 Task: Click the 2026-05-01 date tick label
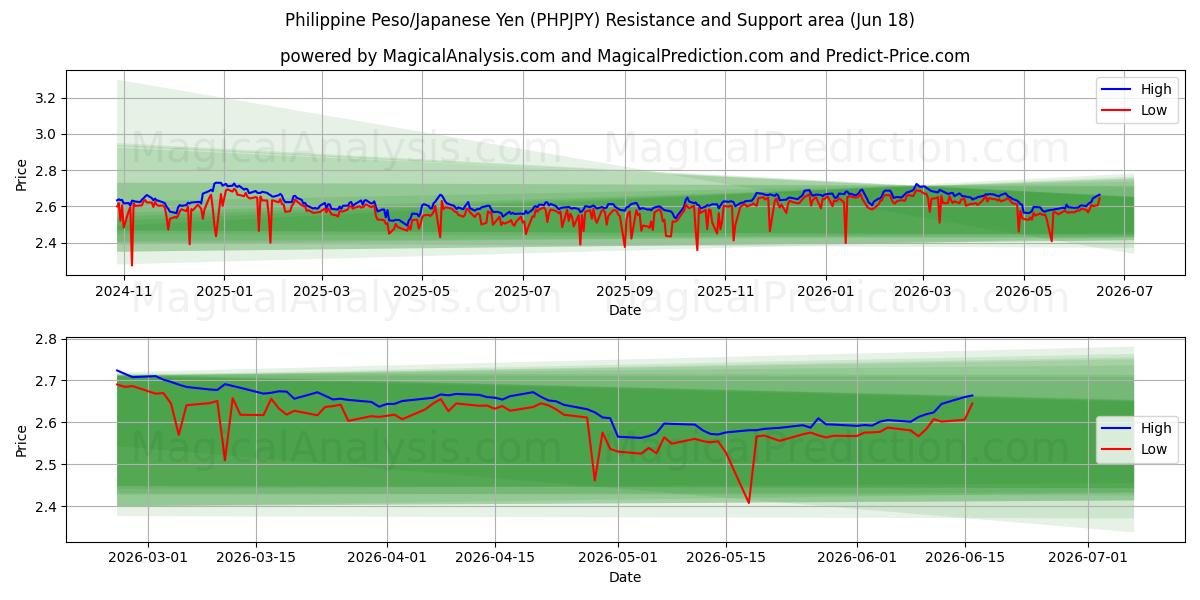click(x=619, y=558)
